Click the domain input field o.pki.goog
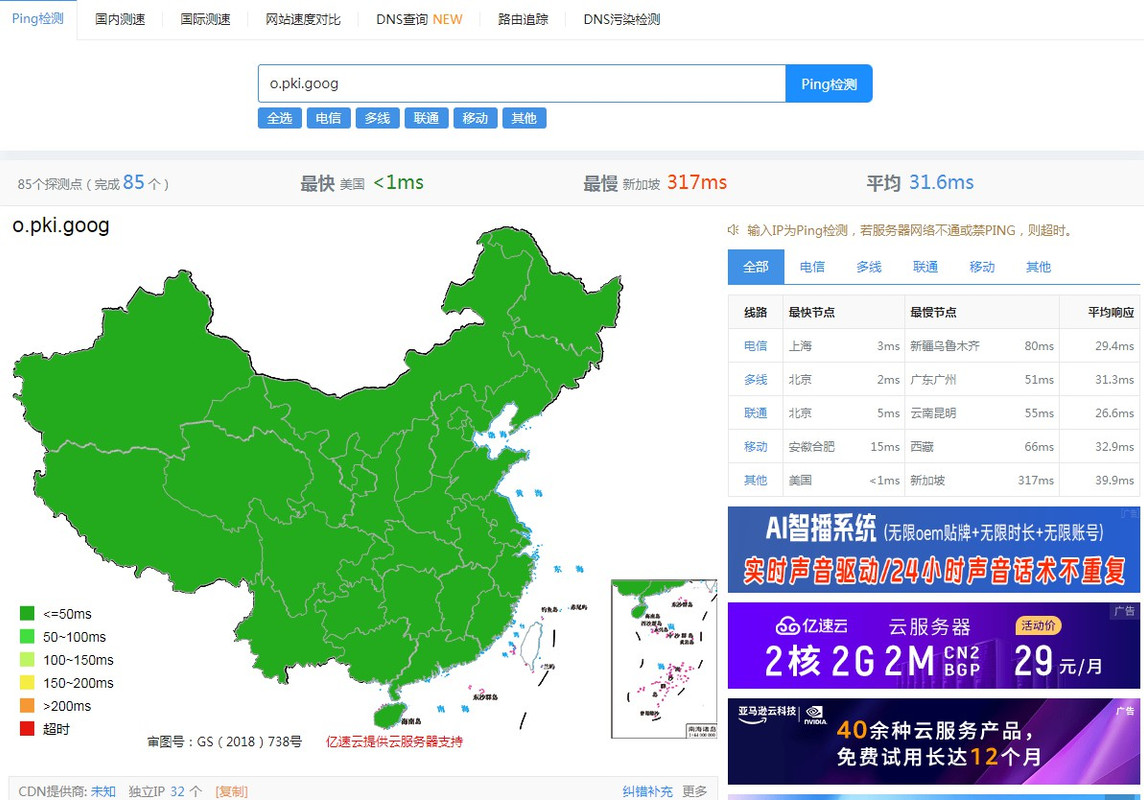This screenshot has height=800, width=1144. pos(522,84)
